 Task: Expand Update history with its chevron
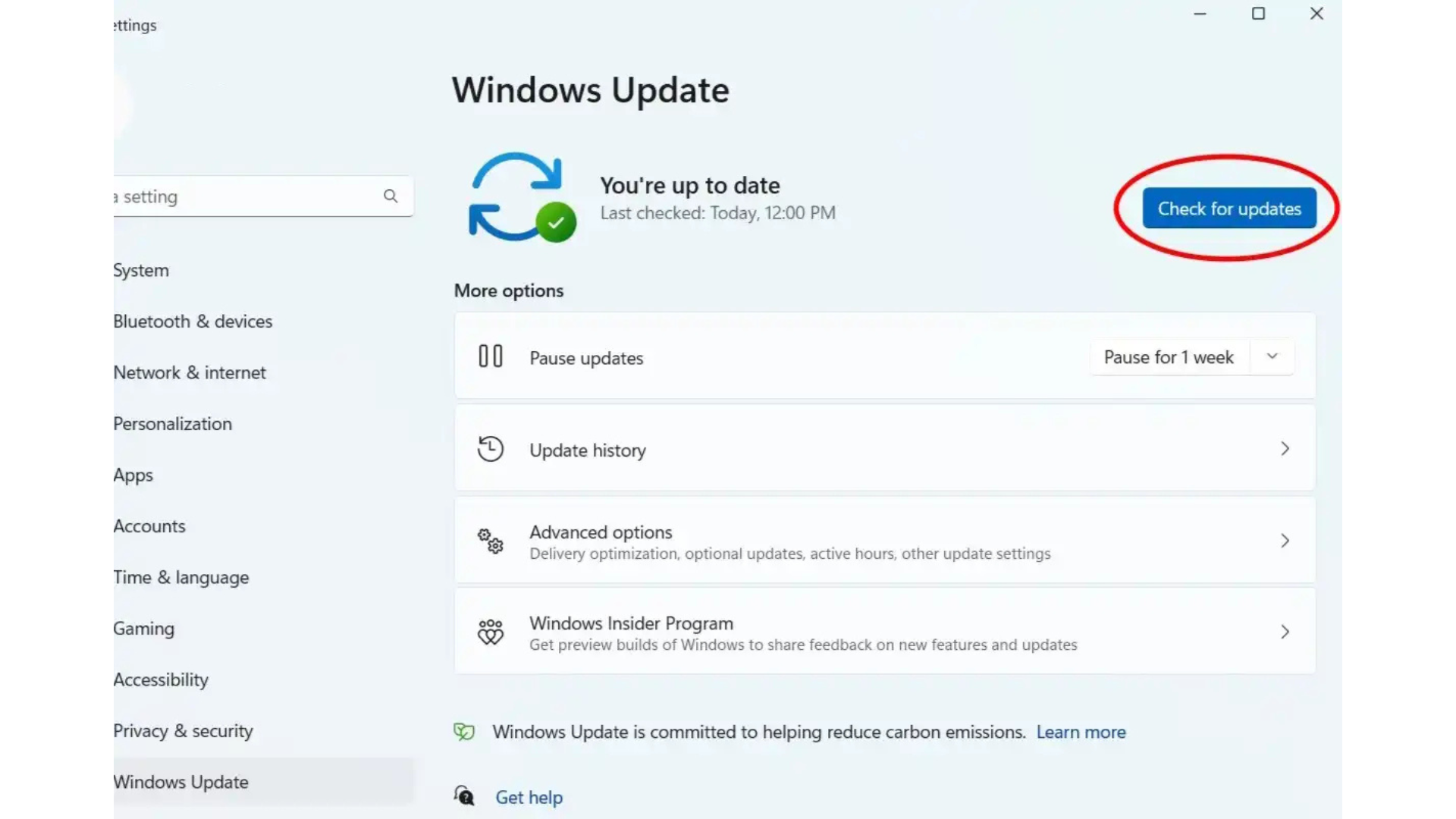tap(1285, 448)
